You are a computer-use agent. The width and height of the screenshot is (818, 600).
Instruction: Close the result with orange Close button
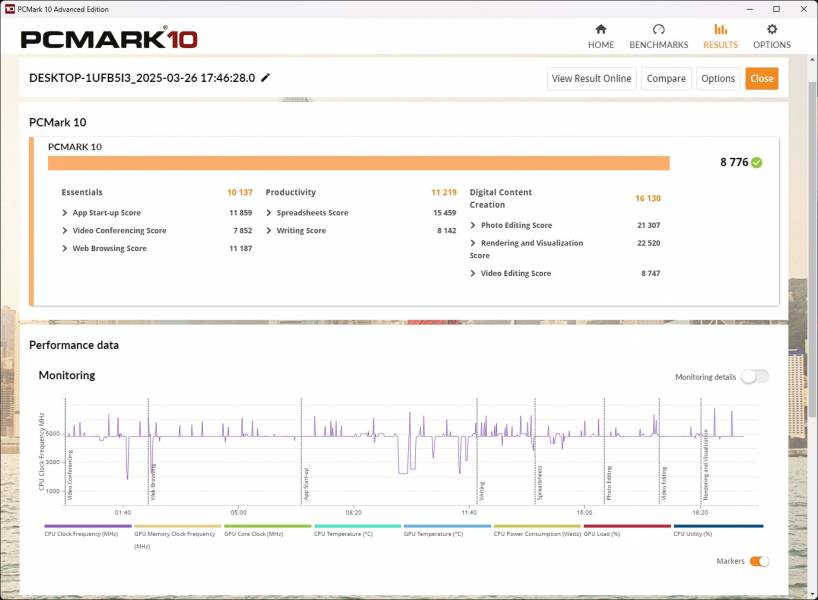click(x=762, y=78)
